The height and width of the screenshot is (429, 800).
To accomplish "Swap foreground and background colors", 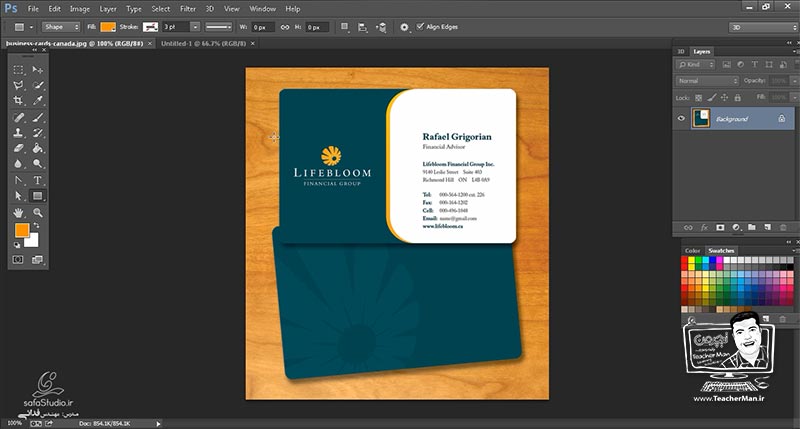I will pyautogui.click(x=36, y=225).
